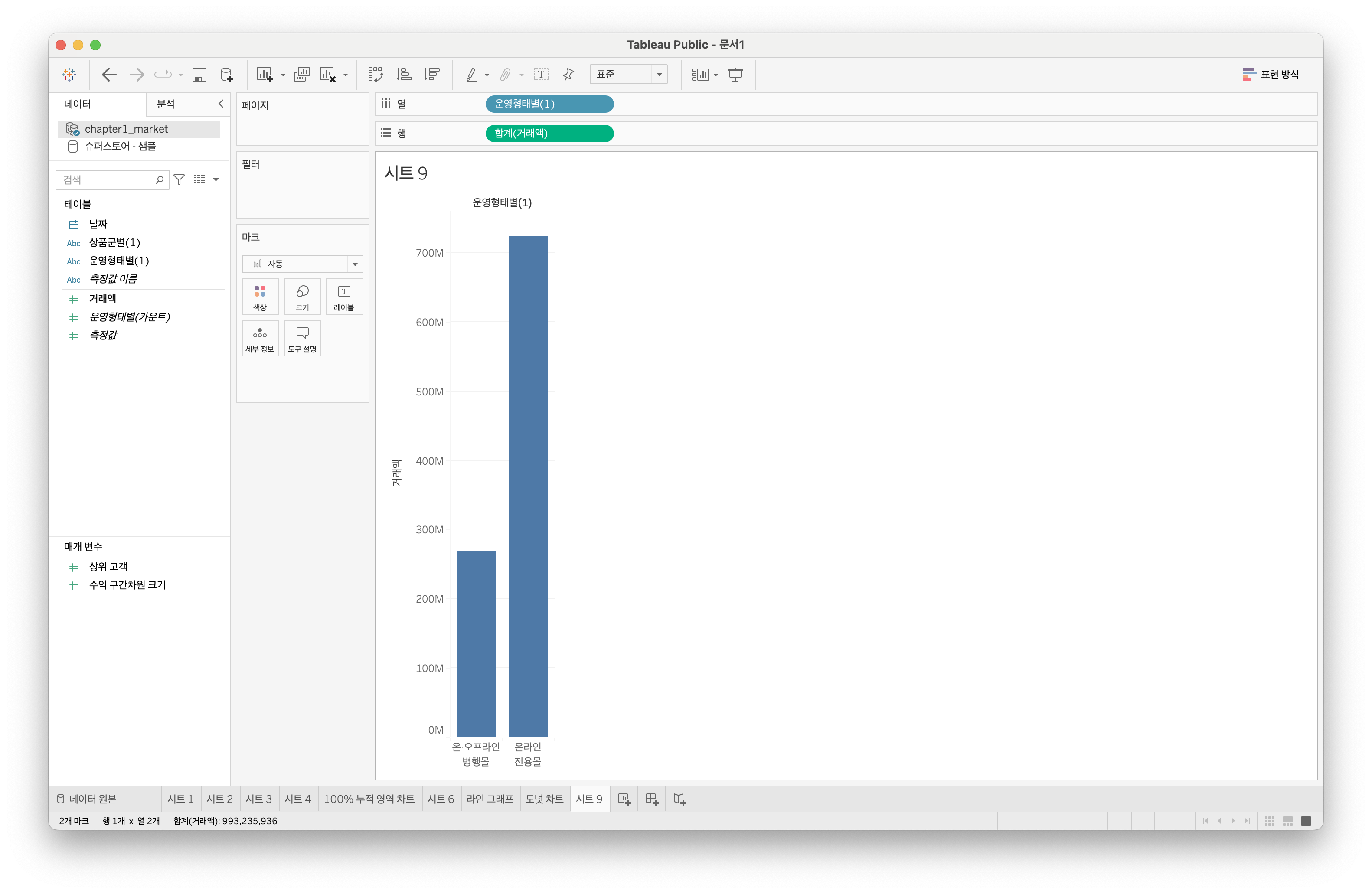
Task: Open the 표준 fit dropdown
Action: coord(659,75)
